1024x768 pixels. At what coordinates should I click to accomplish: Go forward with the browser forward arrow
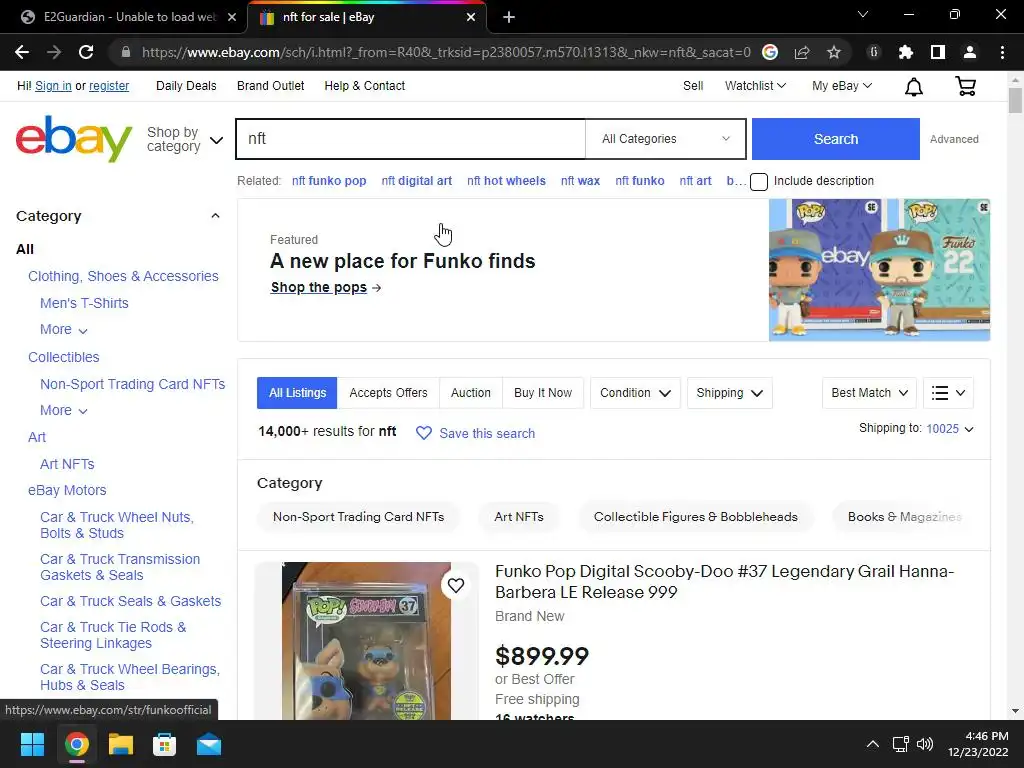(54, 52)
